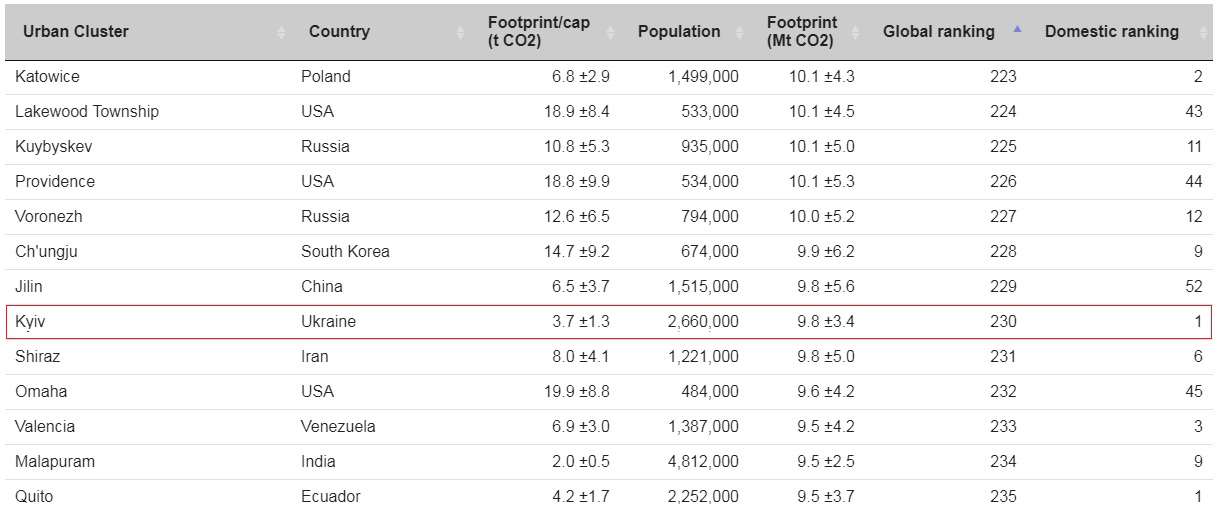Select the Katowice row
Screen dimensions: 1217x521
tap(608, 77)
